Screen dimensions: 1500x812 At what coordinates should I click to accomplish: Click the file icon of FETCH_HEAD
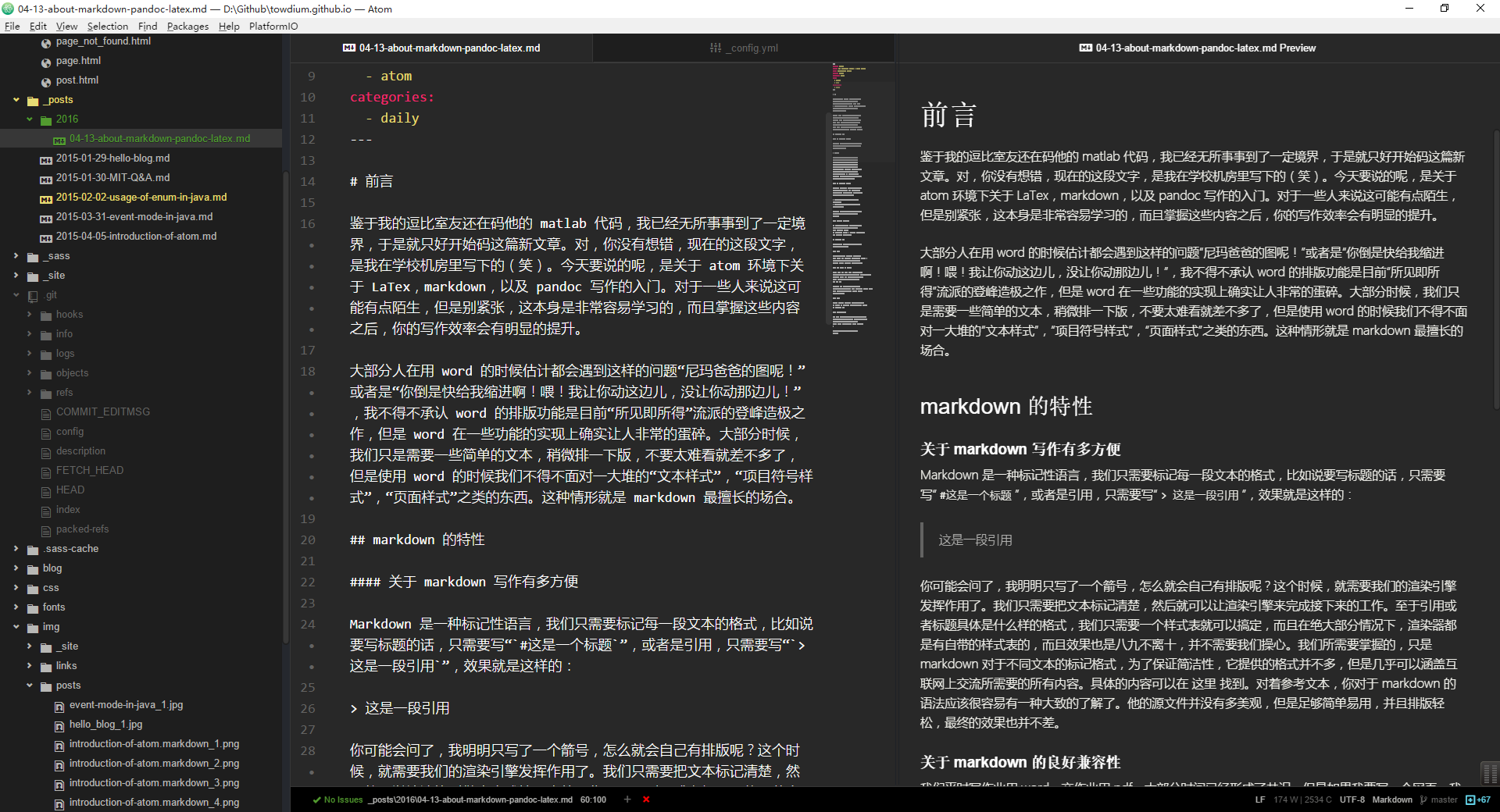46,472
